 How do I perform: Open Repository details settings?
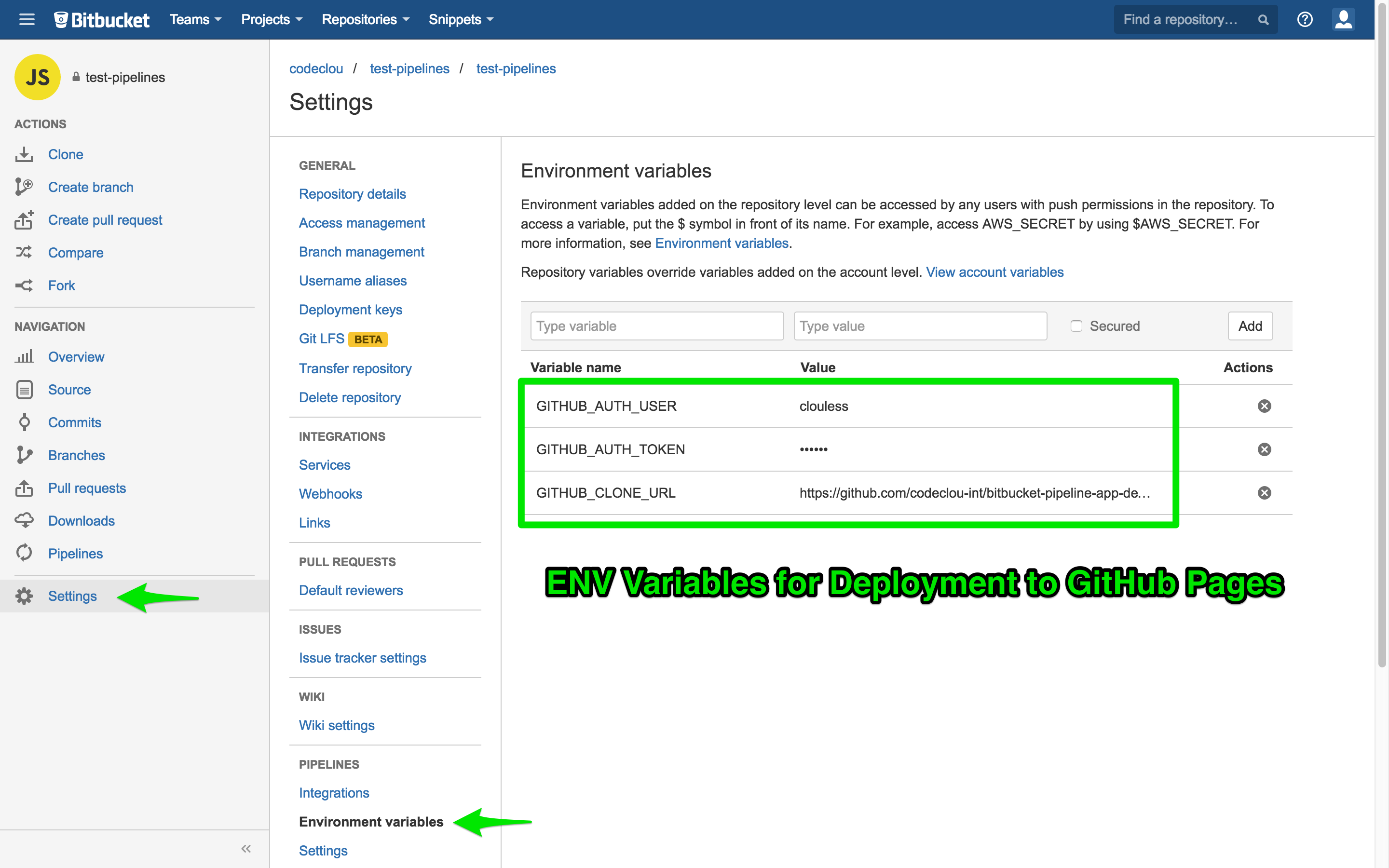352,194
